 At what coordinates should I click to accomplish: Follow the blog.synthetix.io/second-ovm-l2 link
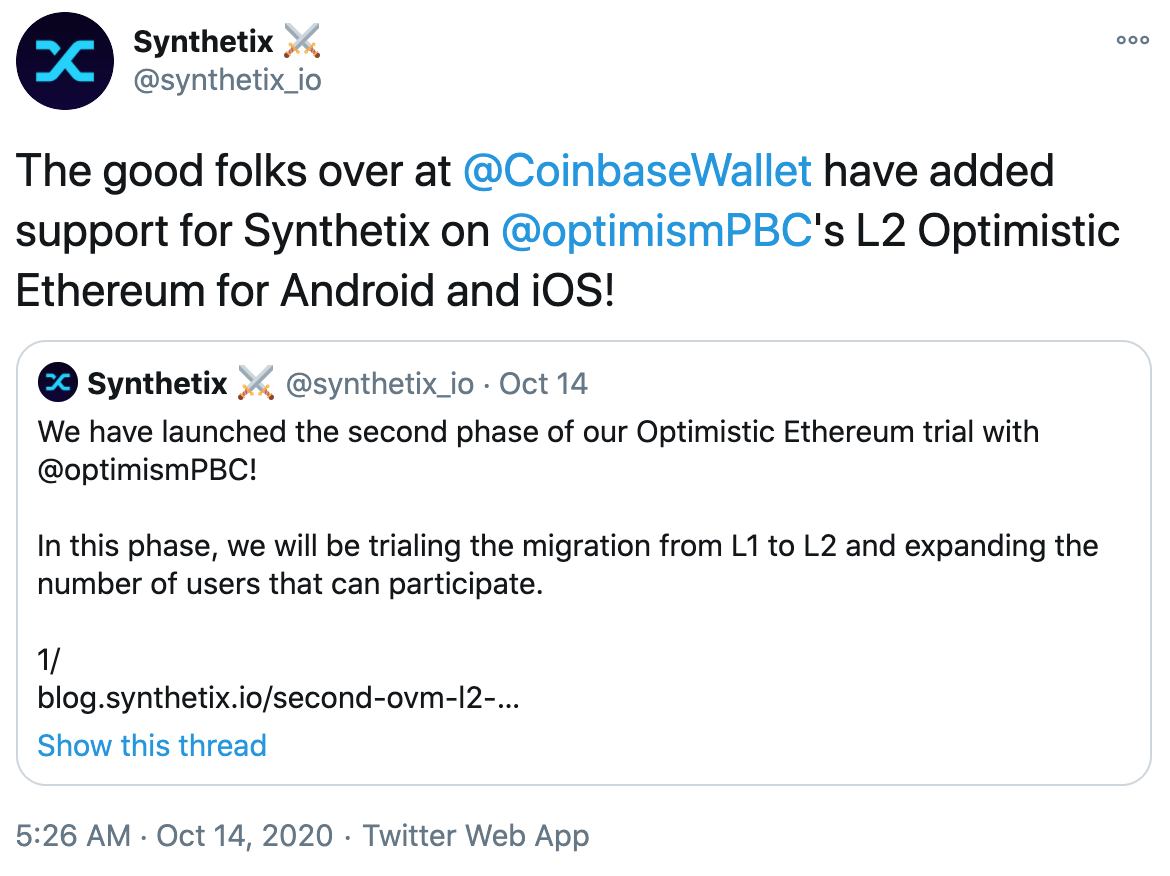278,699
